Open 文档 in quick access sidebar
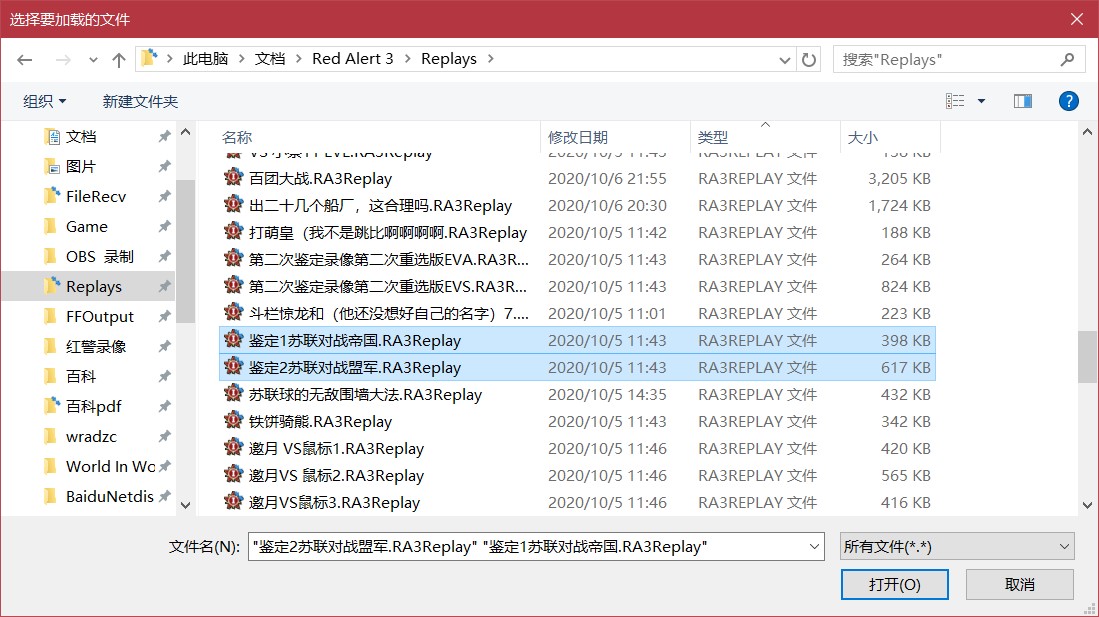Screen dimensions: 1099x617 (x=81, y=137)
